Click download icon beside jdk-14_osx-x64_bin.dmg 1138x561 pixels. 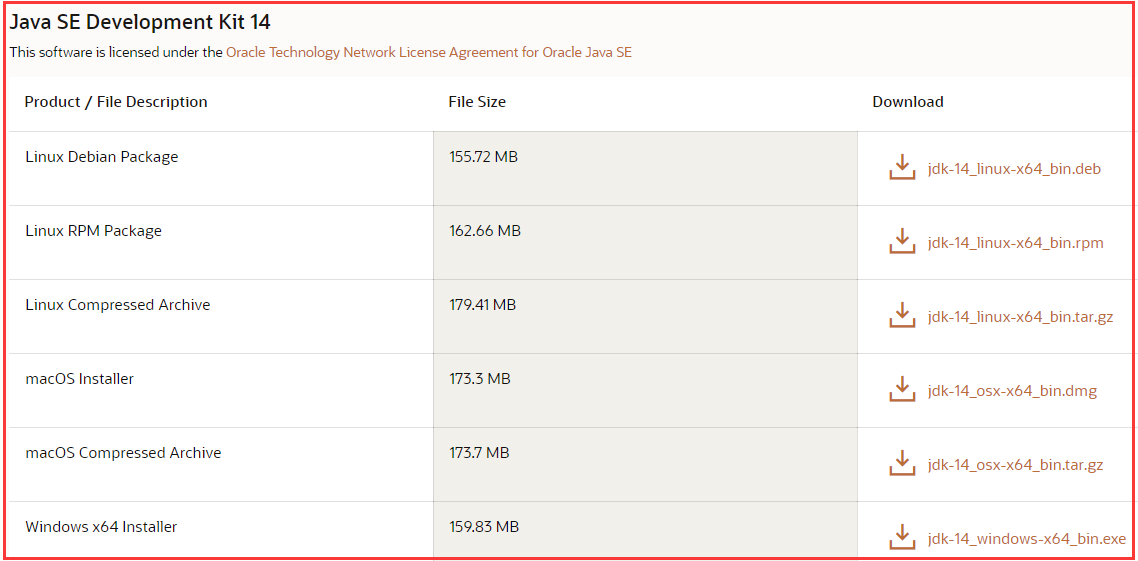(x=902, y=389)
